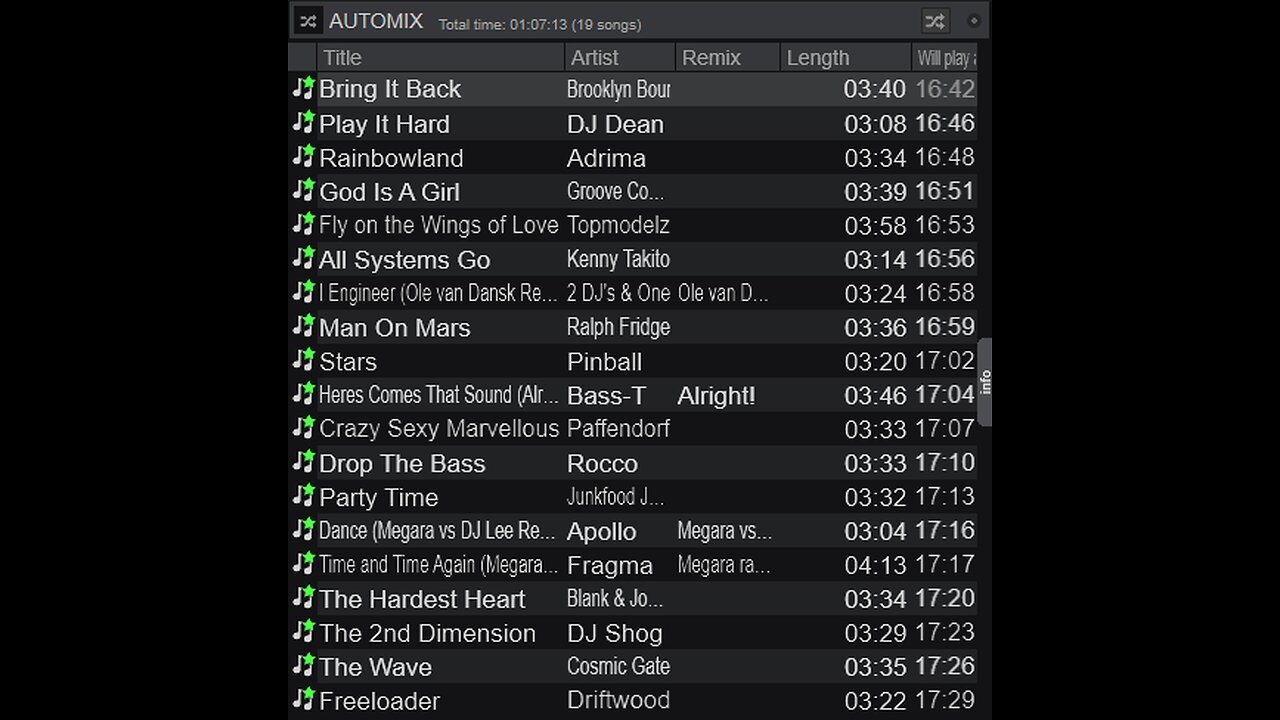The height and width of the screenshot is (720, 1280).
Task: Click the artist name Pinball
Action: (x=604, y=362)
